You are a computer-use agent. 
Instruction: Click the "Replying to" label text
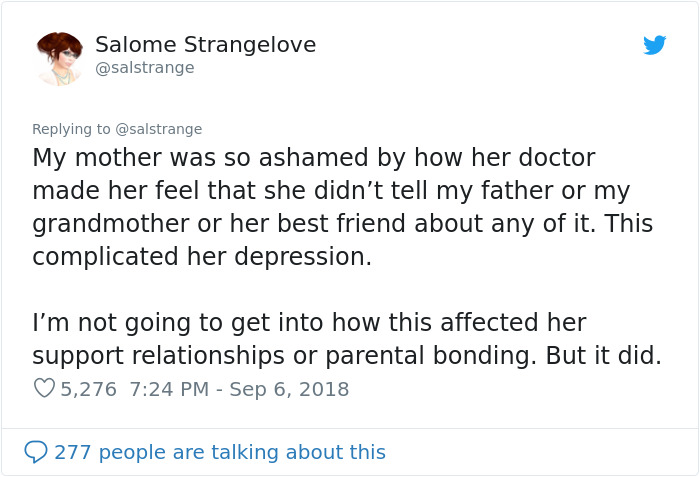pos(72,129)
